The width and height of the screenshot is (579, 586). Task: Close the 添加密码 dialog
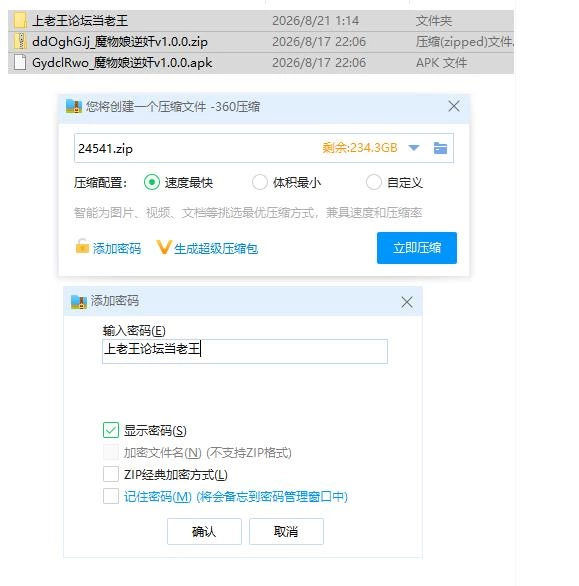pyautogui.click(x=407, y=302)
